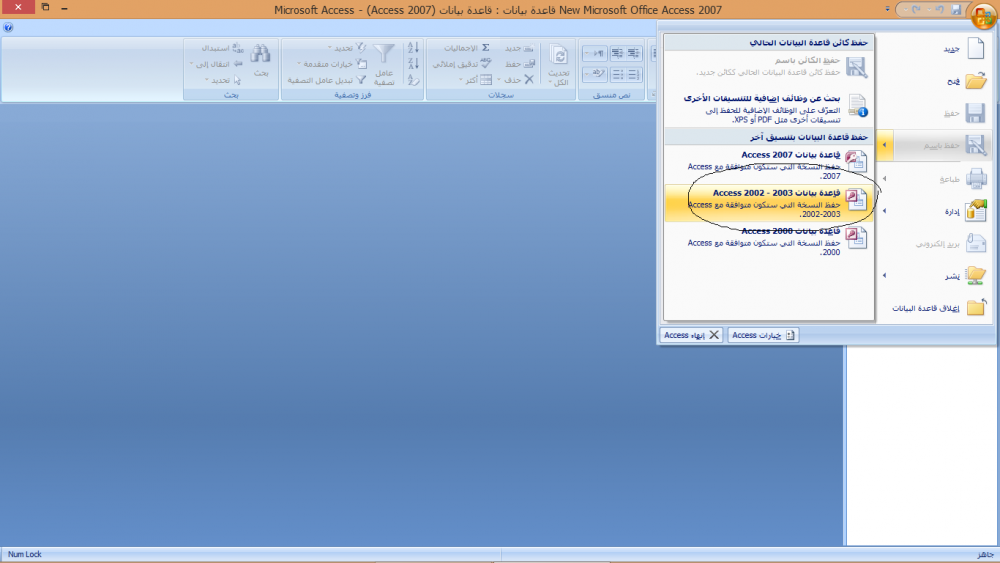Run تدقيق إملائي (Spelling) check
Screen dimensions: 1000x563
[462, 64]
